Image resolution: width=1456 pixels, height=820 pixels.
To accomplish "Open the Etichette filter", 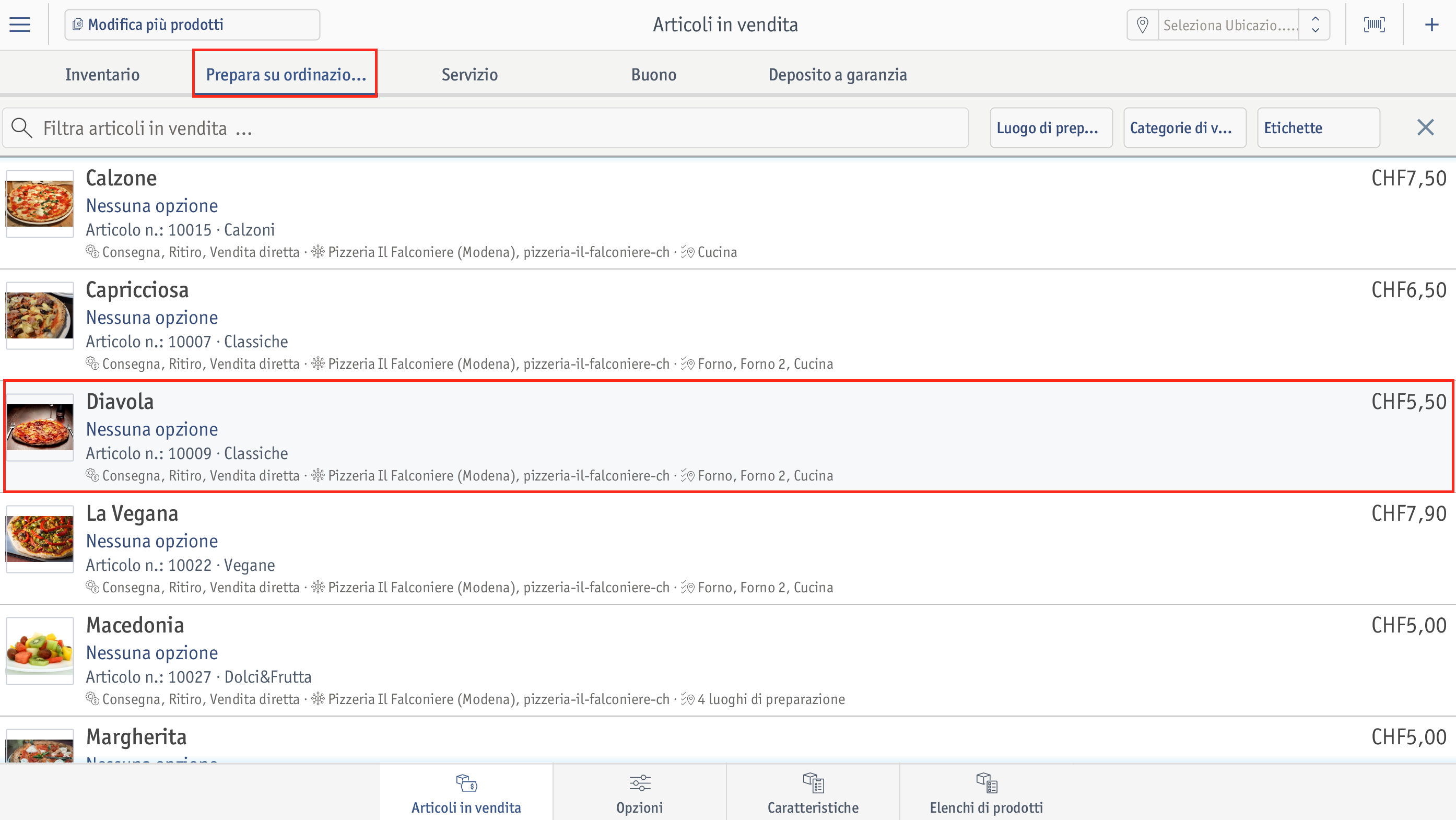I will pyautogui.click(x=1318, y=128).
